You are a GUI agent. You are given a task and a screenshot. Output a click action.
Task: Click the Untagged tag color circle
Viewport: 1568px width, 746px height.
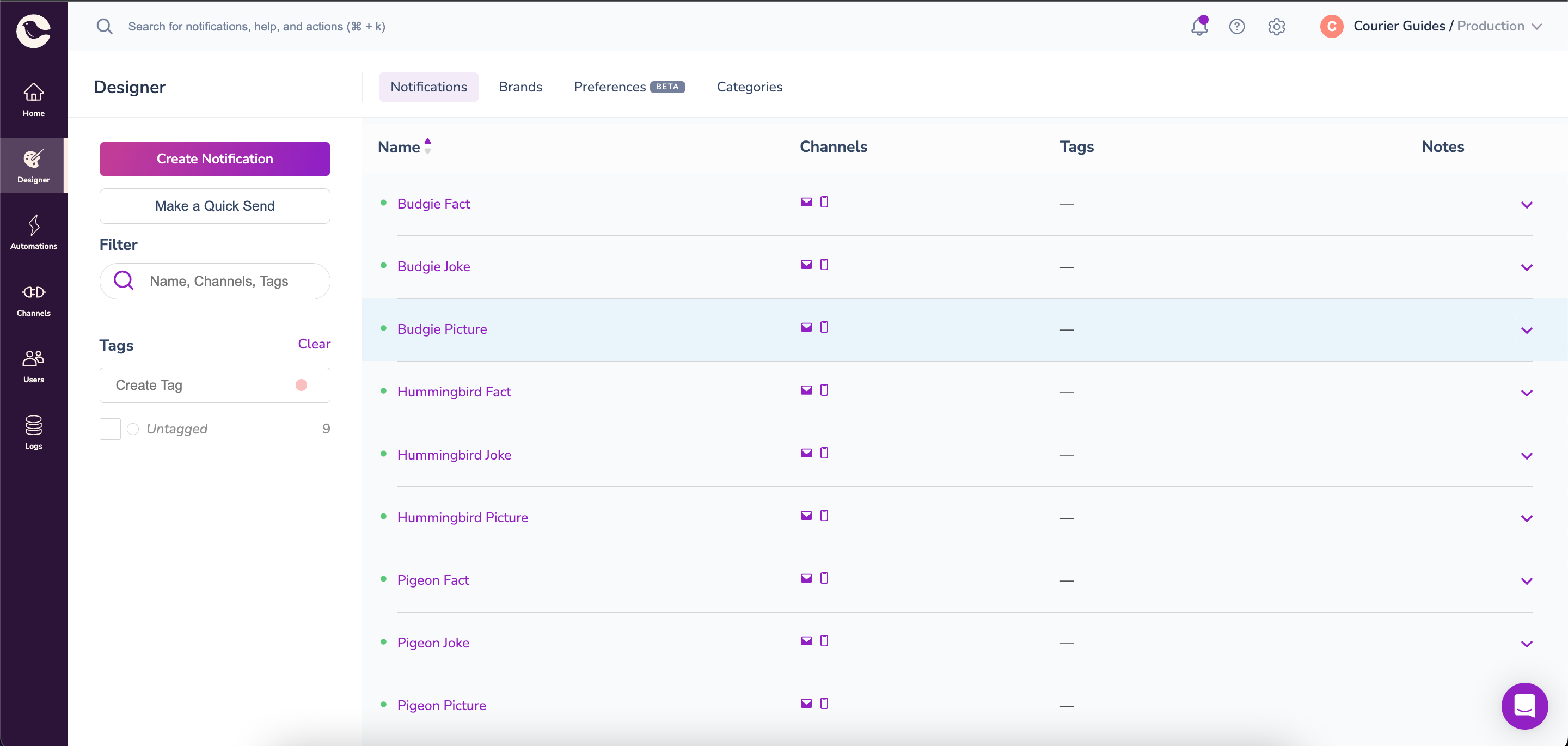pyautogui.click(x=133, y=429)
